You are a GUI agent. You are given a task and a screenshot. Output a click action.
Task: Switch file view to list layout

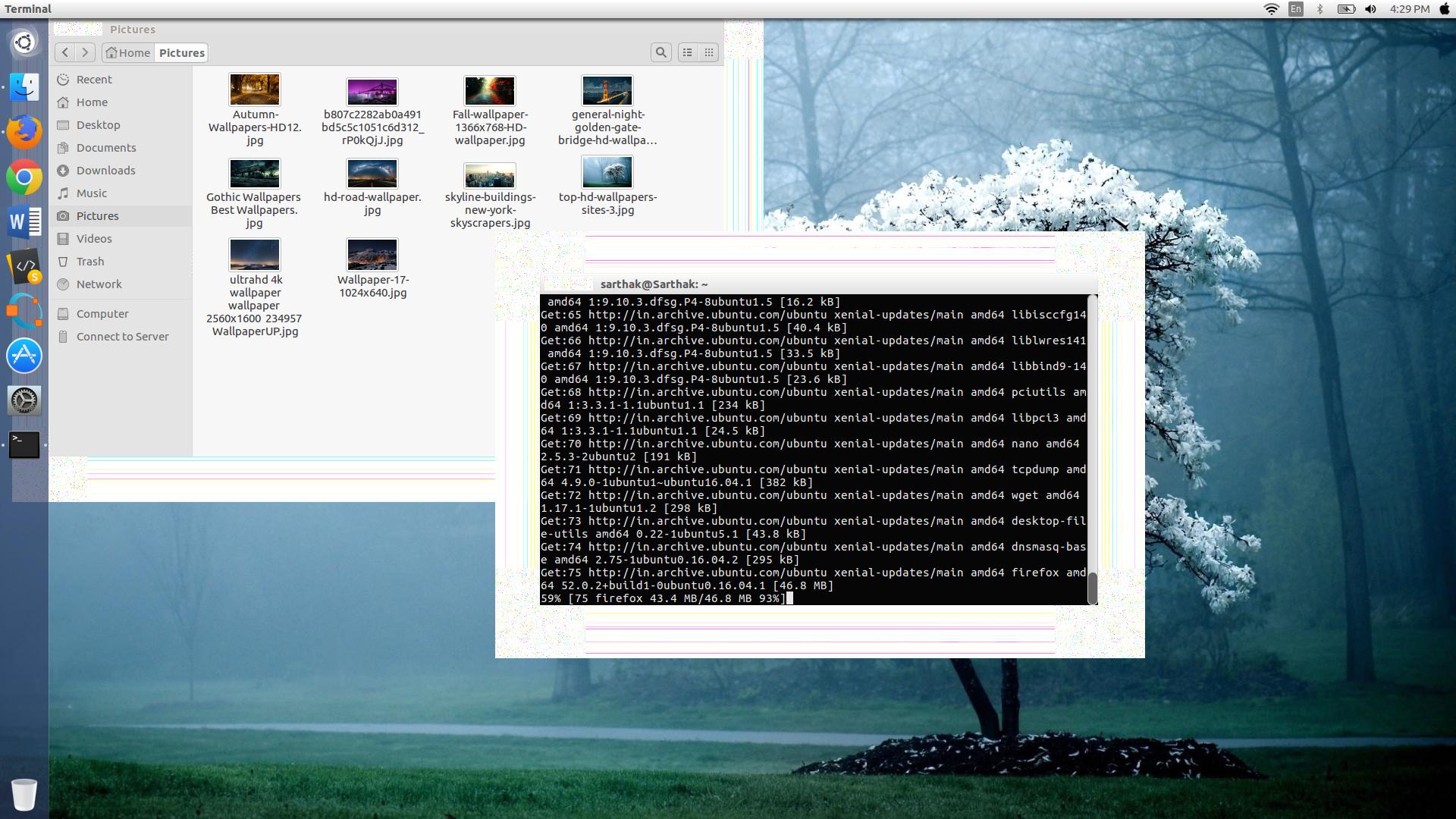point(687,52)
